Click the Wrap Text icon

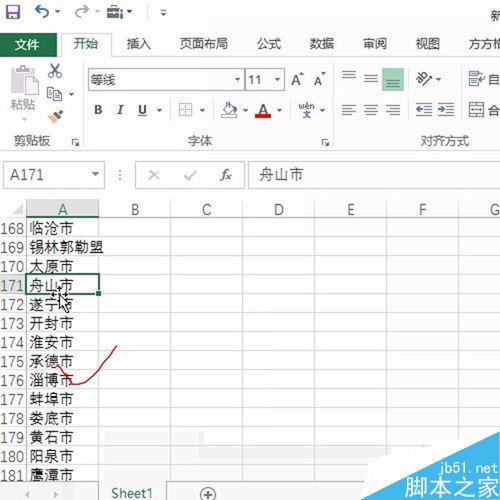click(476, 79)
